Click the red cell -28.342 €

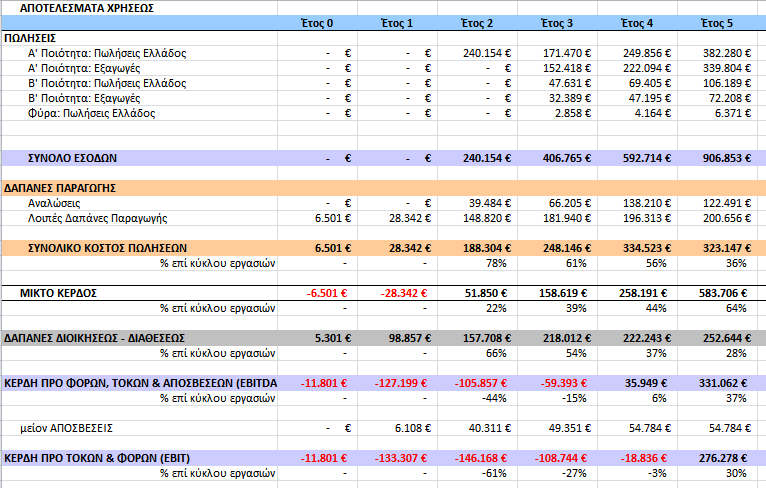tap(404, 293)
